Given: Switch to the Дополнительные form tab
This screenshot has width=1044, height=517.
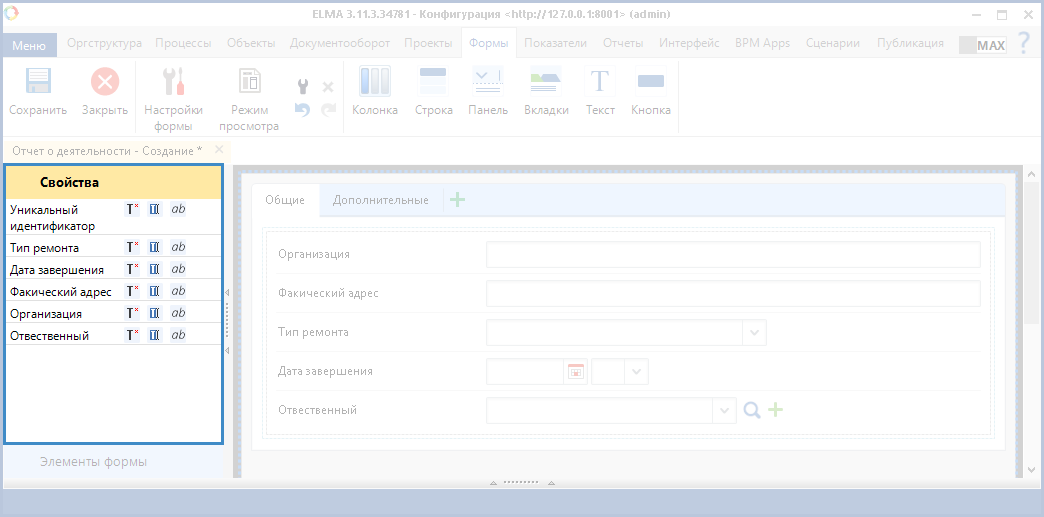Looking at the screenshot, I should (380, 200).
